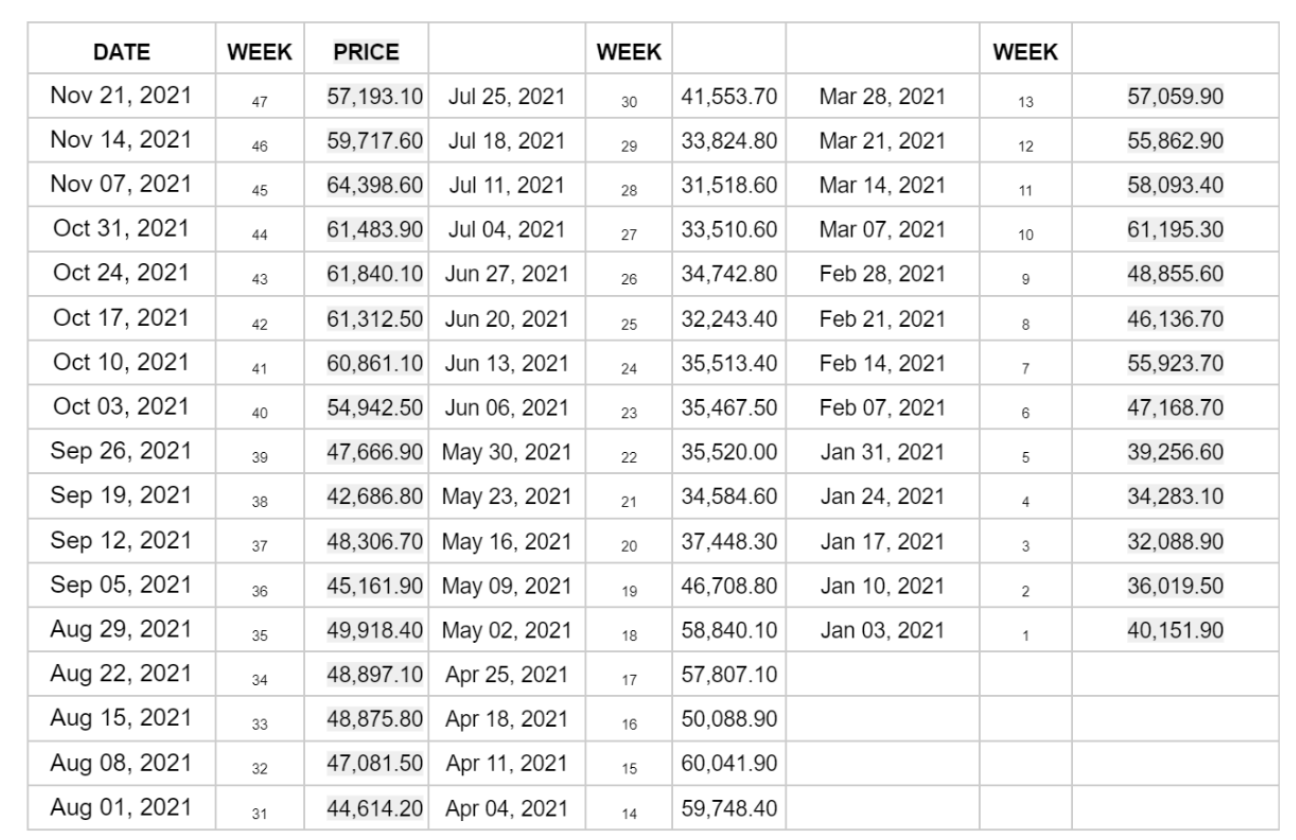Select the price cell 61,195.30

(1174, 230)
